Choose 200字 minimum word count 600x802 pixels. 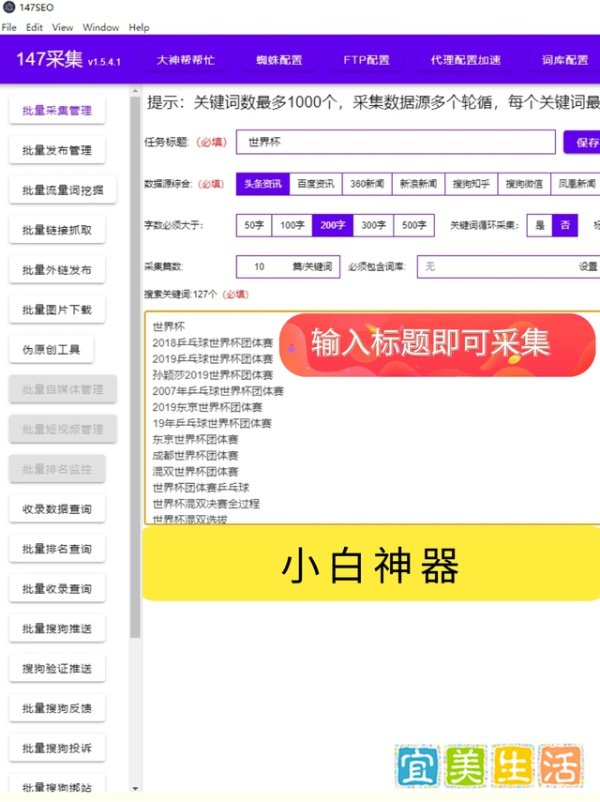point(332,225)
